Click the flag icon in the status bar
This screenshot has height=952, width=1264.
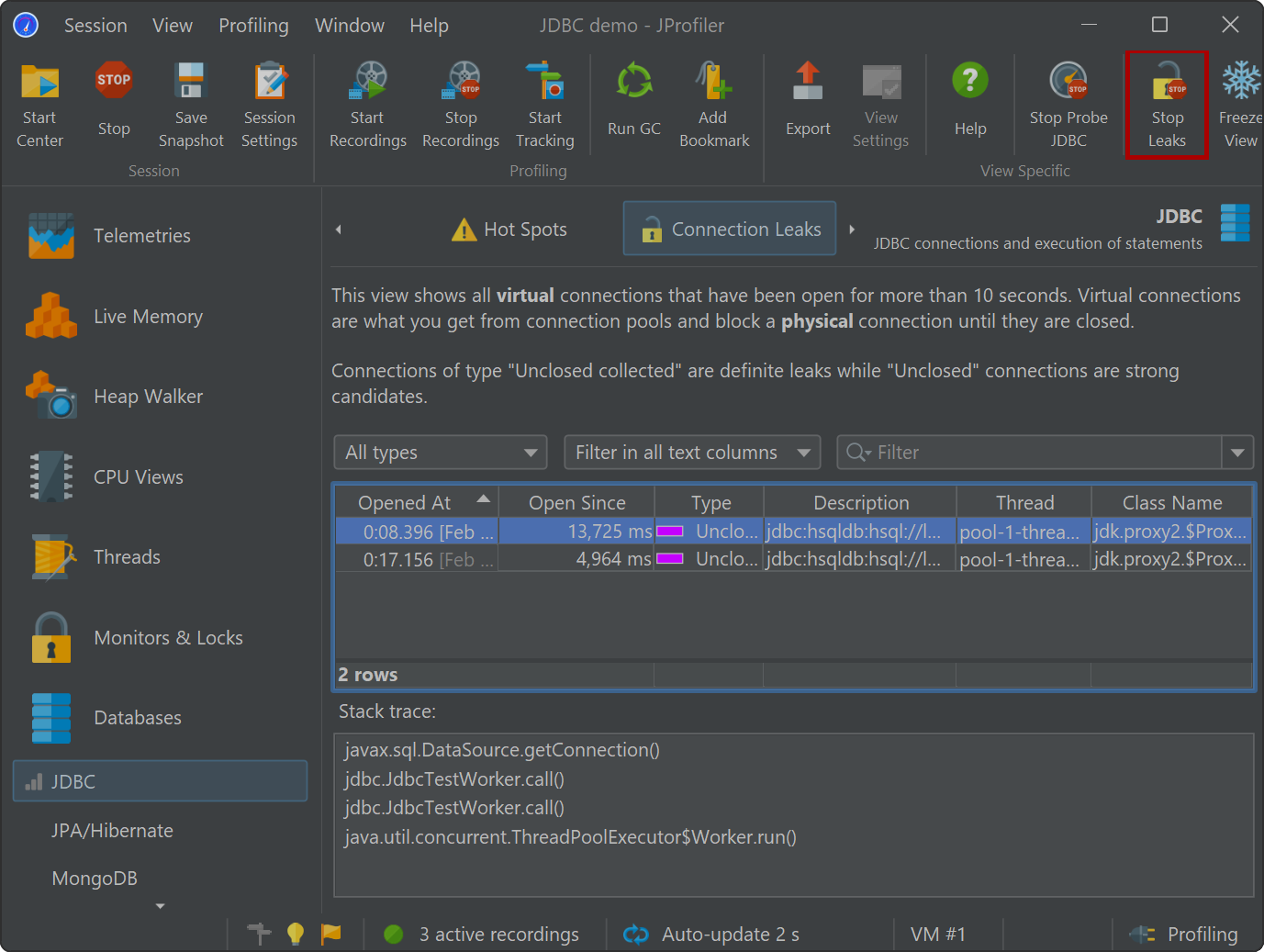(x=330, y=934)
